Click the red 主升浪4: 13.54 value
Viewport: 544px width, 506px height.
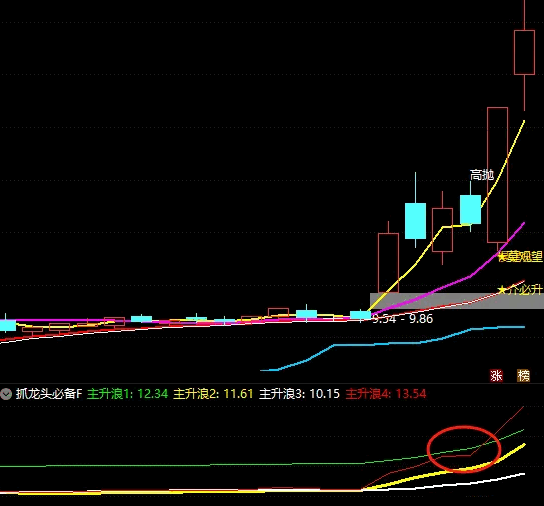(x=386, y=394)
